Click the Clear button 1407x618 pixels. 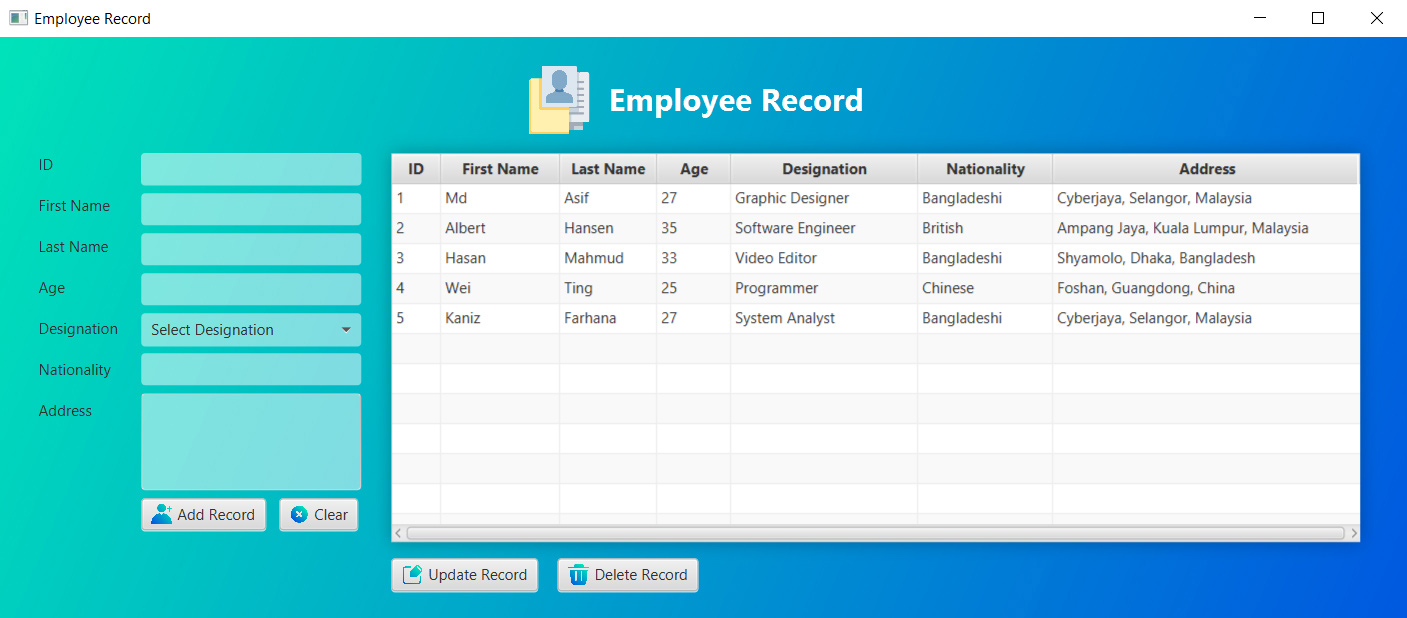tap(319, 515)
